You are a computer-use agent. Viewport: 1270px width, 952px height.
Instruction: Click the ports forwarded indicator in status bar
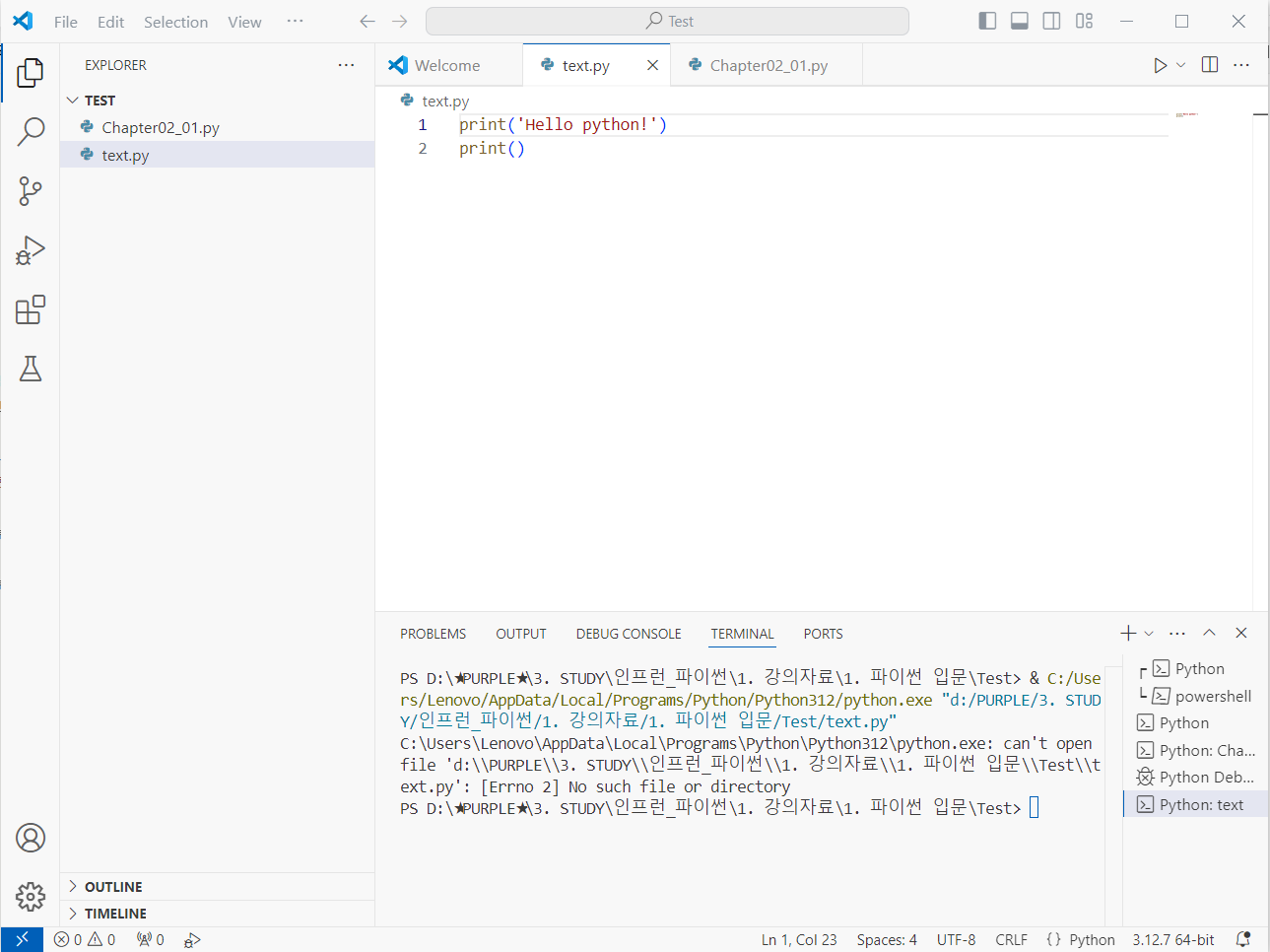pyautogui.click(x=151, y=940)
